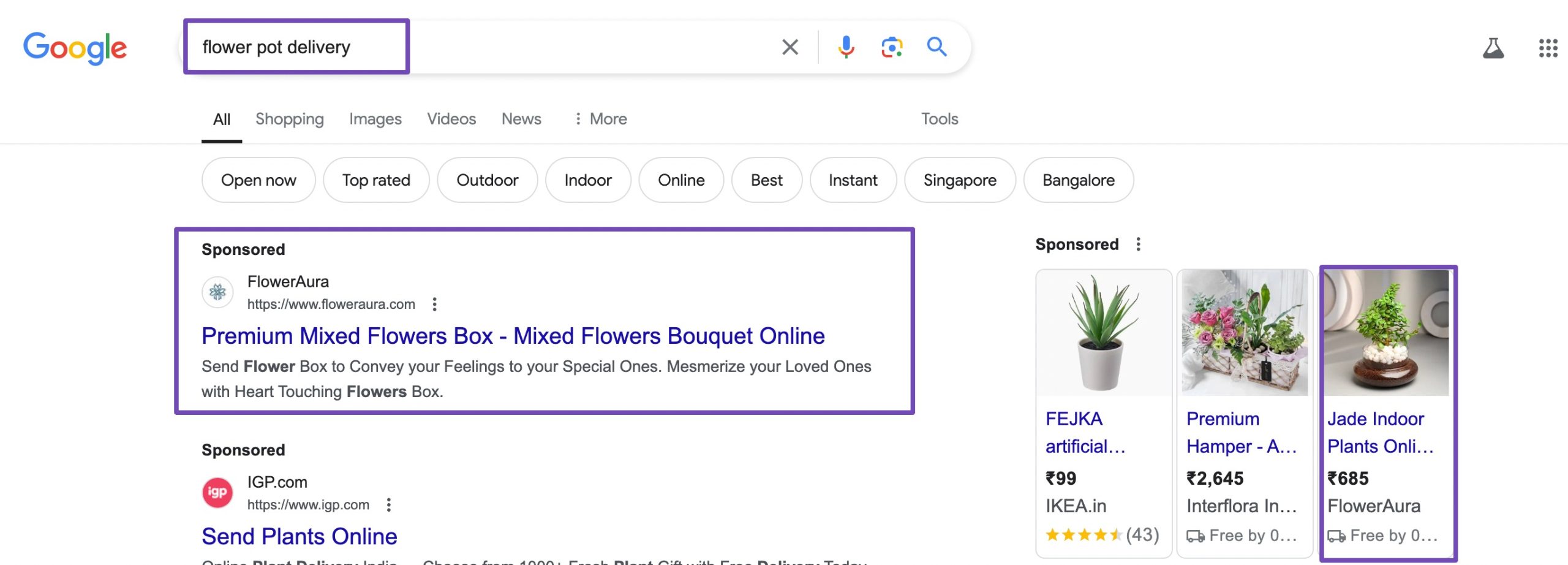Viewport: 1568px width, 565px height.
Task: Click the ₹685 price
Action: click(x=1347, y=479)
